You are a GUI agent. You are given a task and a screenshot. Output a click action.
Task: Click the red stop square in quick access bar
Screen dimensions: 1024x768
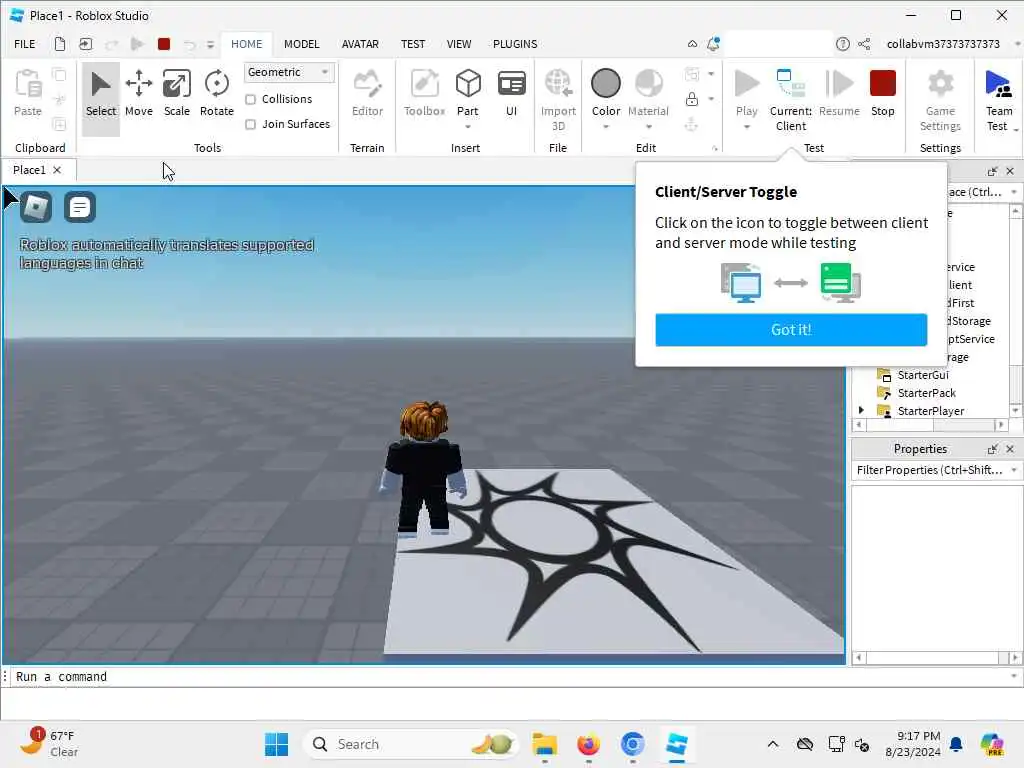point(164,44)
